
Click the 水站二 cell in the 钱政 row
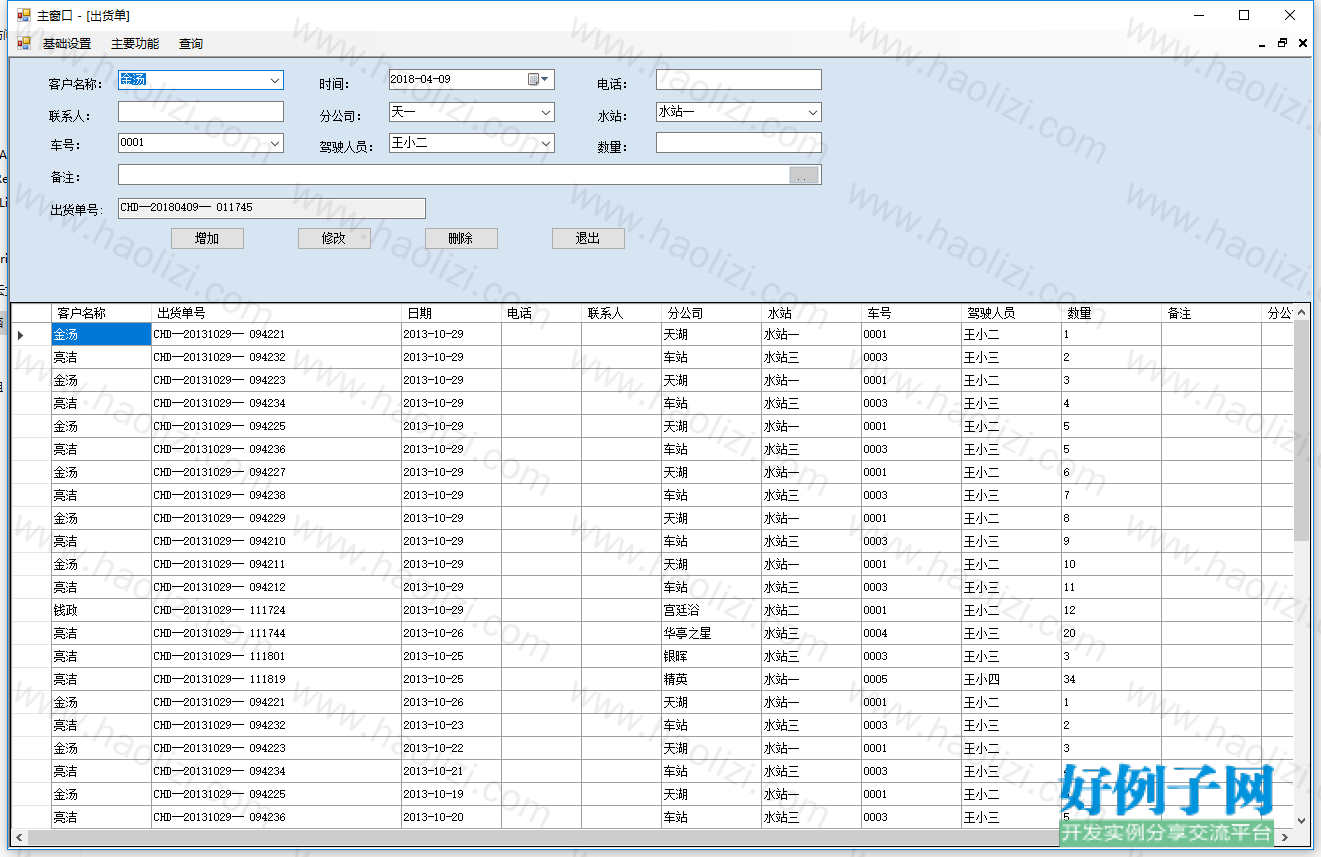pyautogui.click(x=811, y=611)
